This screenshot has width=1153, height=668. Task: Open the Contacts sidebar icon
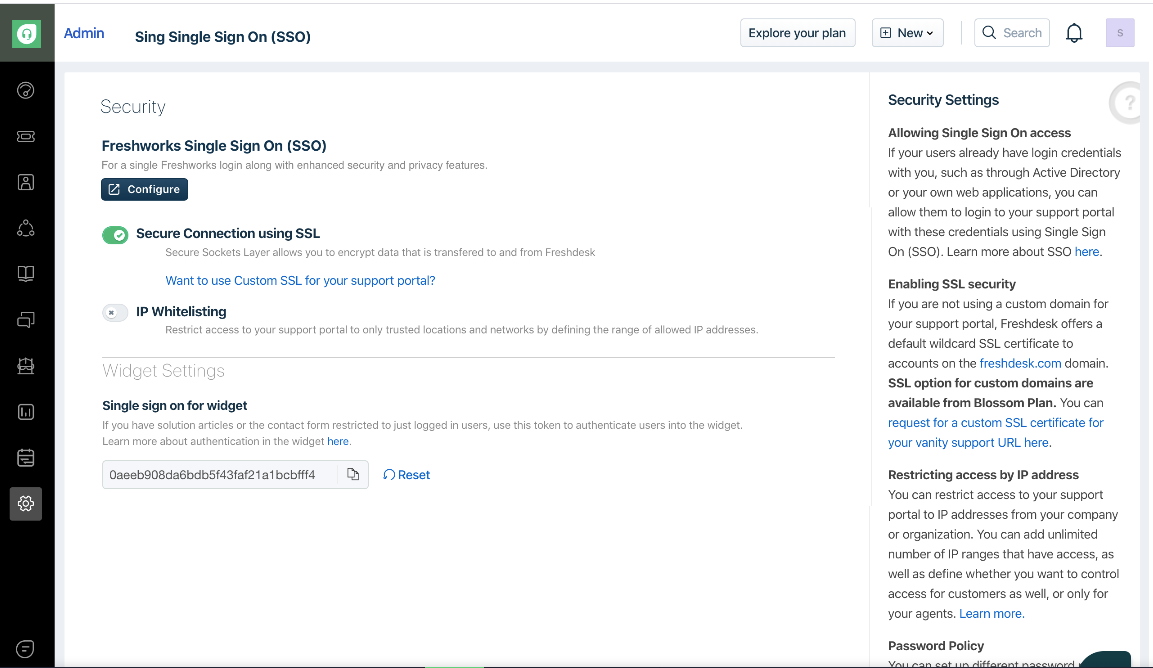26,182
